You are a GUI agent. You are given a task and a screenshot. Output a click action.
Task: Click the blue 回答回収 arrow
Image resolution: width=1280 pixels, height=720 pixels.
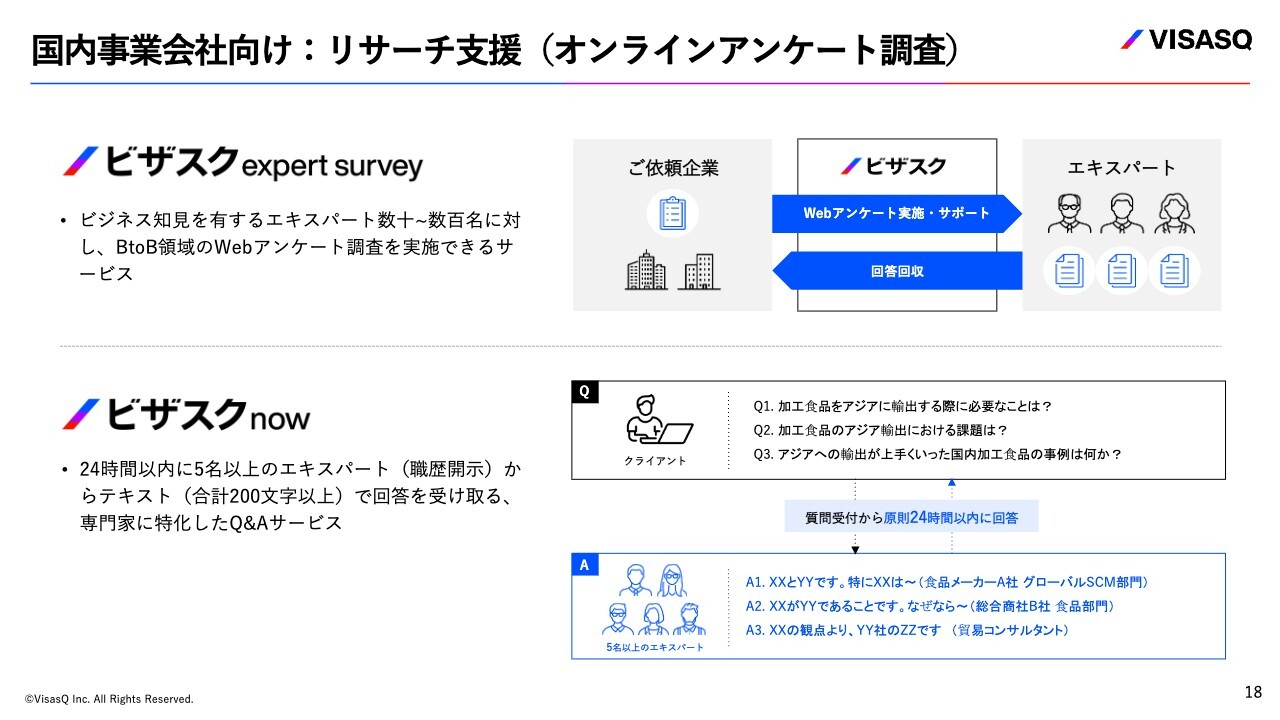[896, 270]
